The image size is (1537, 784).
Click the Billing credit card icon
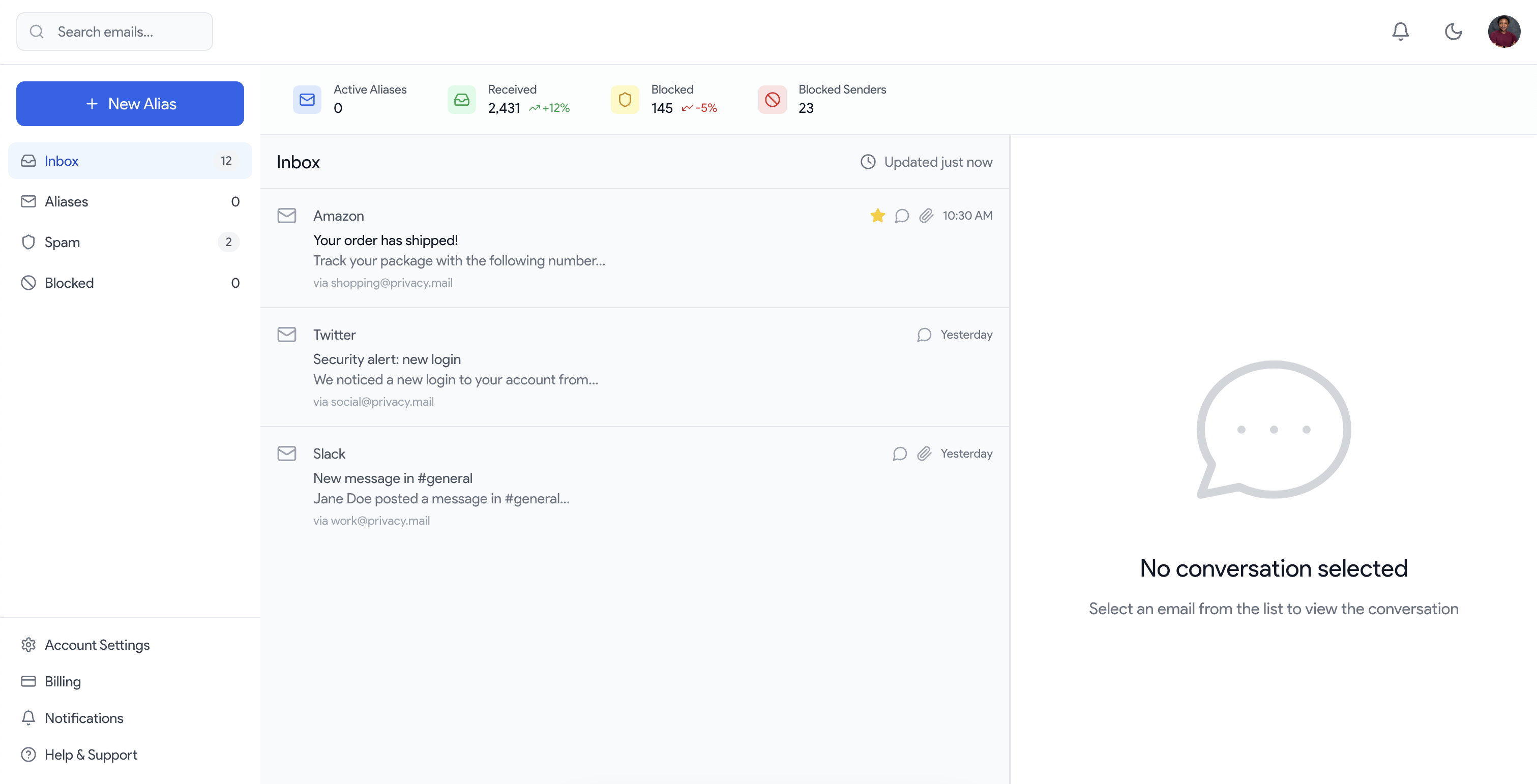point(28,681)
